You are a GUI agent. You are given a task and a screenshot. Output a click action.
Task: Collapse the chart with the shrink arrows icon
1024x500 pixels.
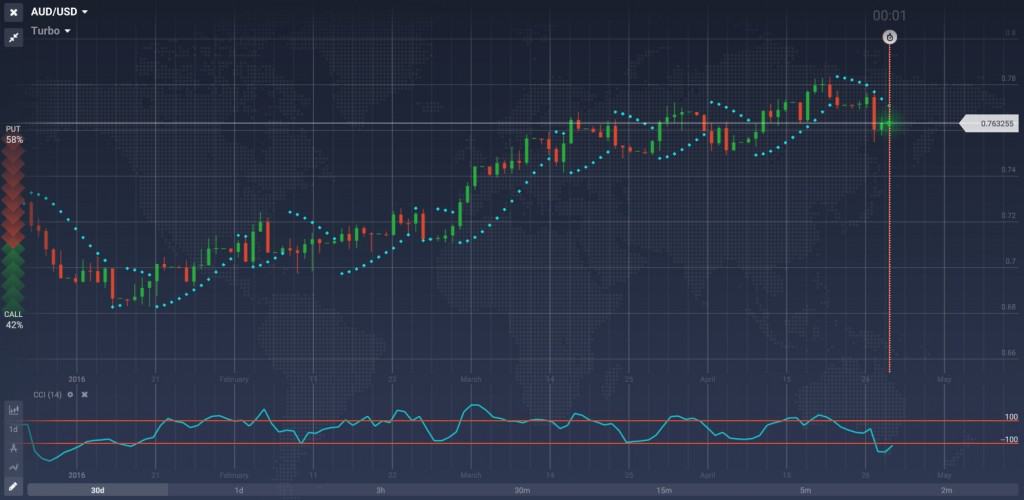(14, 37)
